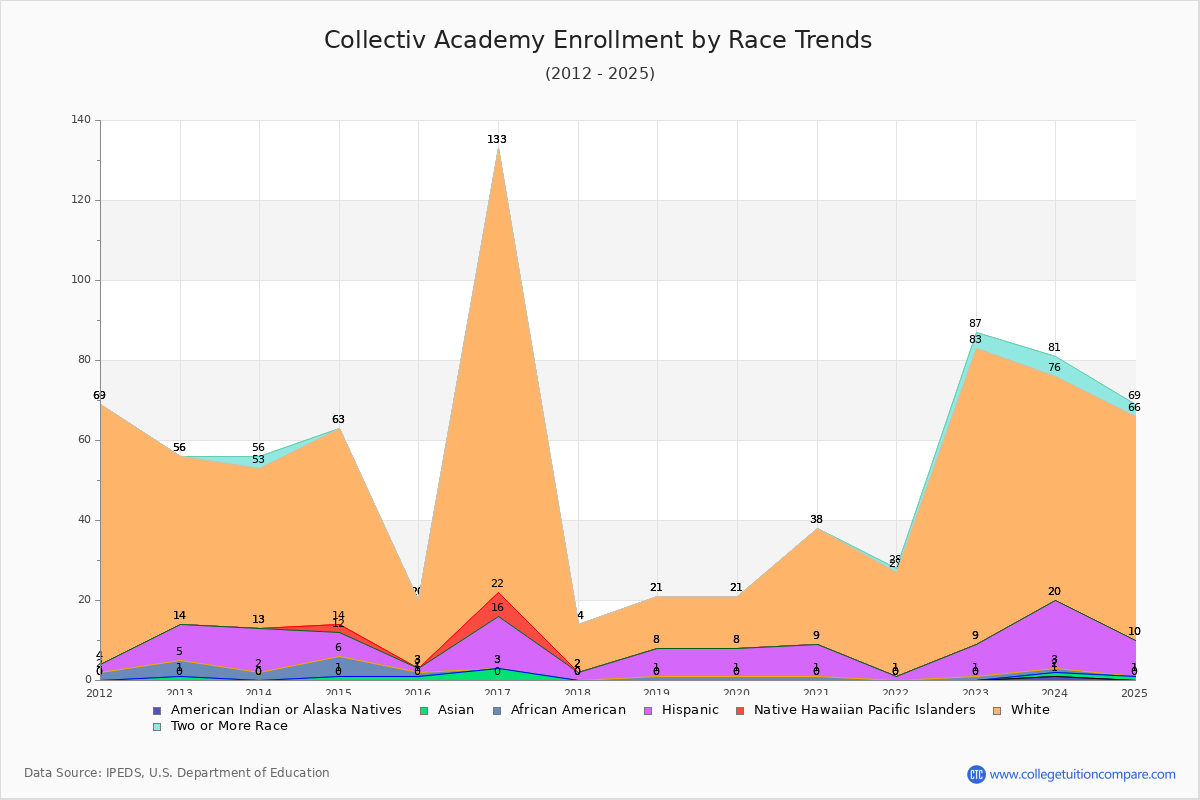This screenshot has width=1200, height=800.
Task: Click the 2020 x-axis year label
Action: pyautogui.click(x=736, y=693)
